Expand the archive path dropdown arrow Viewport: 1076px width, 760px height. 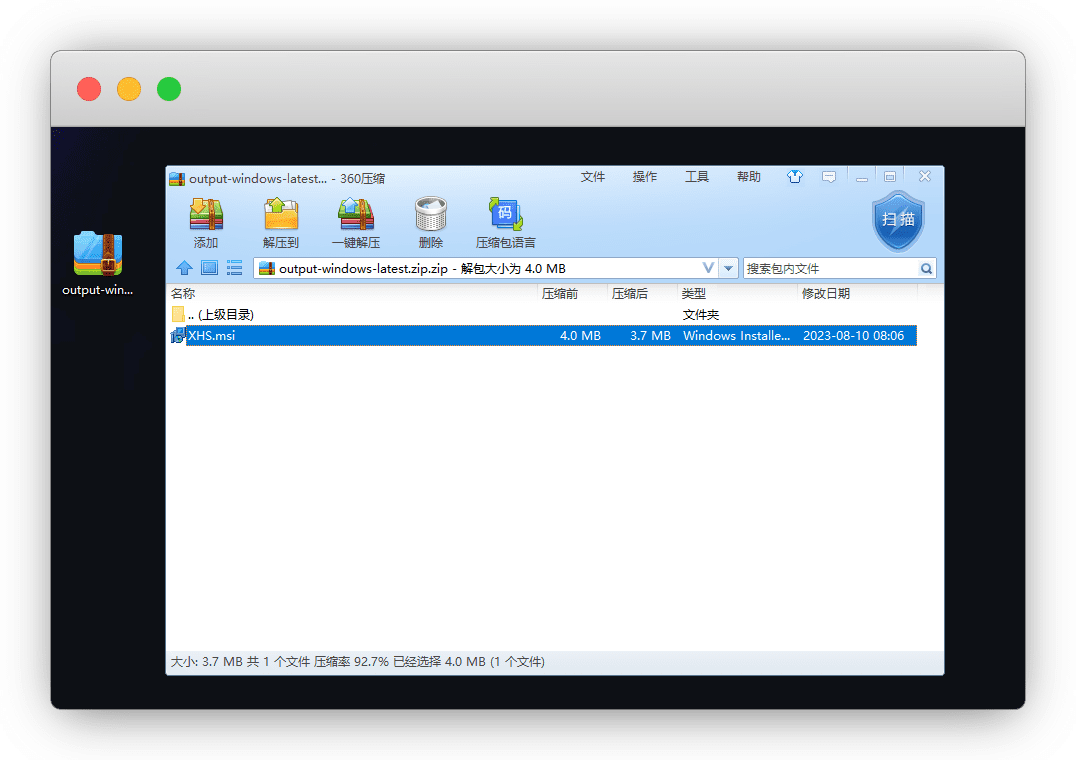click(729, 268)
